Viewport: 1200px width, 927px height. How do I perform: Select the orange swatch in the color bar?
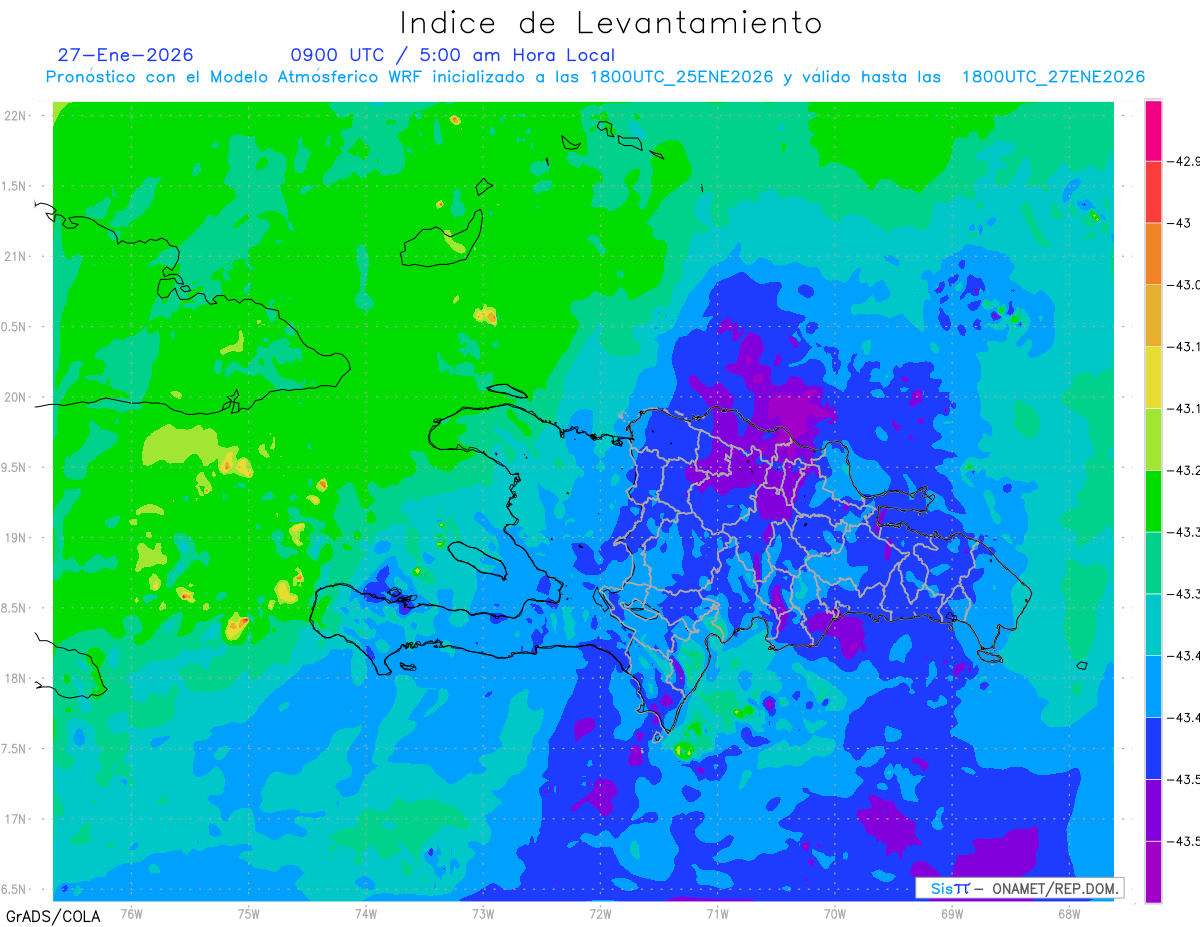point(1153,254)
